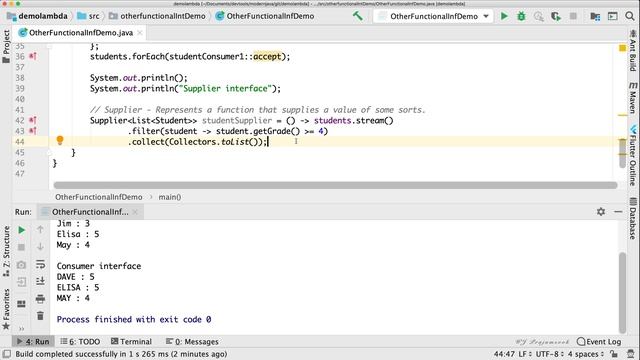Click the grey Stop icon in the top toolbar
Viewport: 640px width, 360px height.
(573, 16)
